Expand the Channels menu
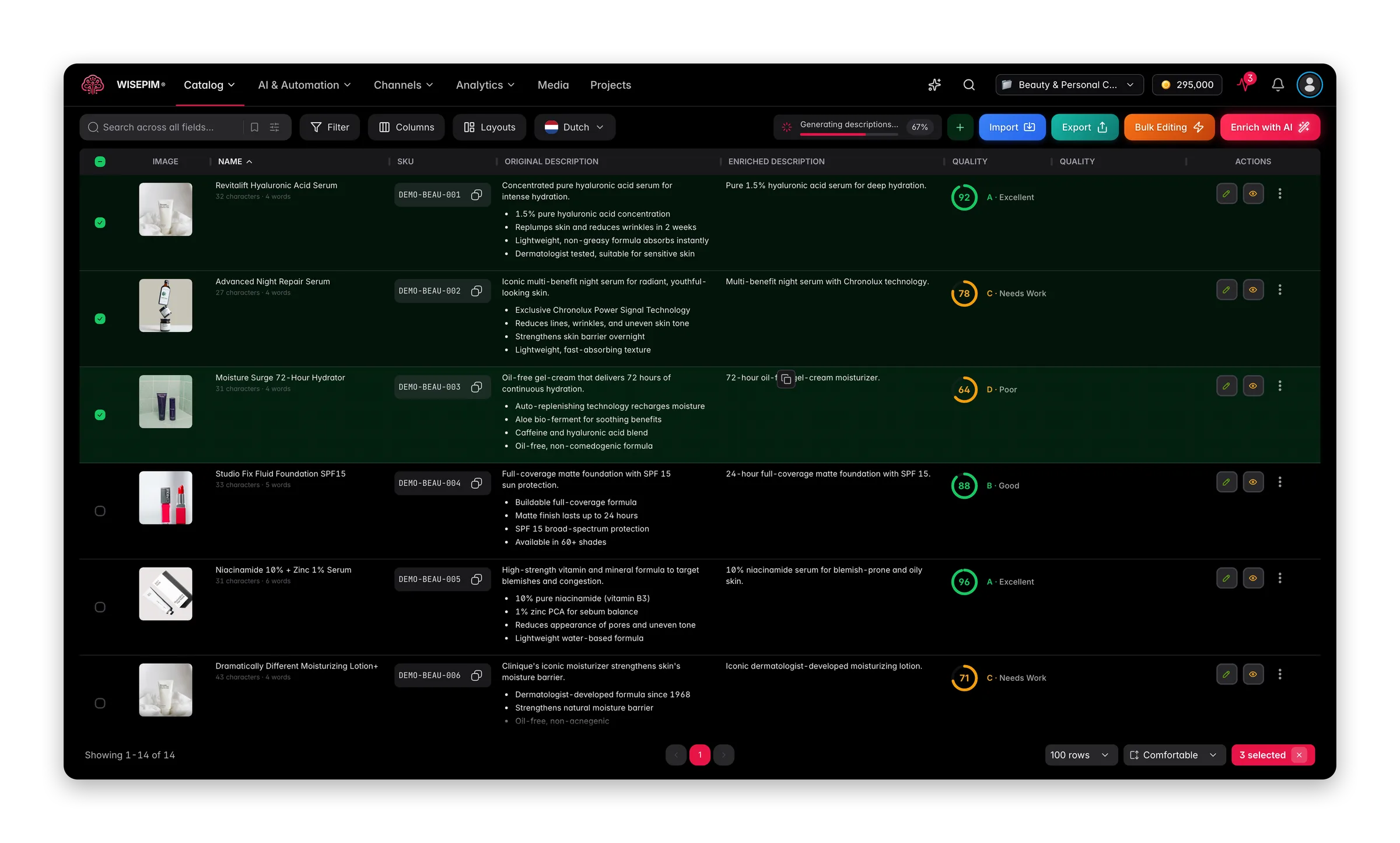 tap(404, 85)
